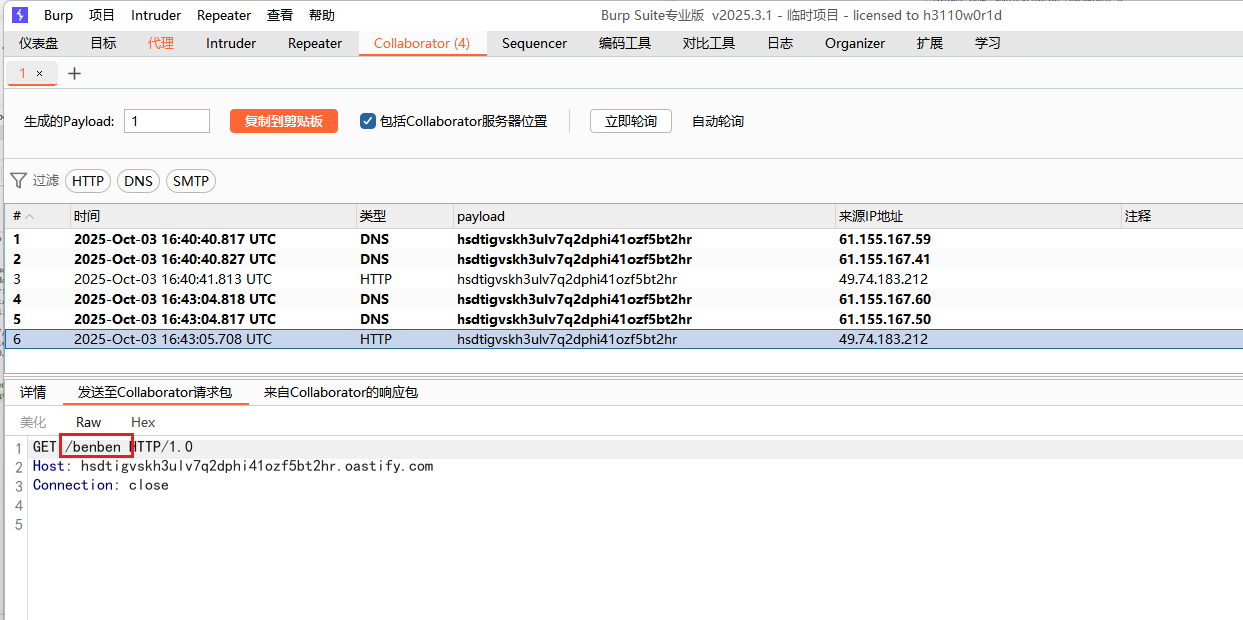Viewport: 1243px width, 620px height.
Task: Sort by the # column arrow
Action: pos(30,216)
